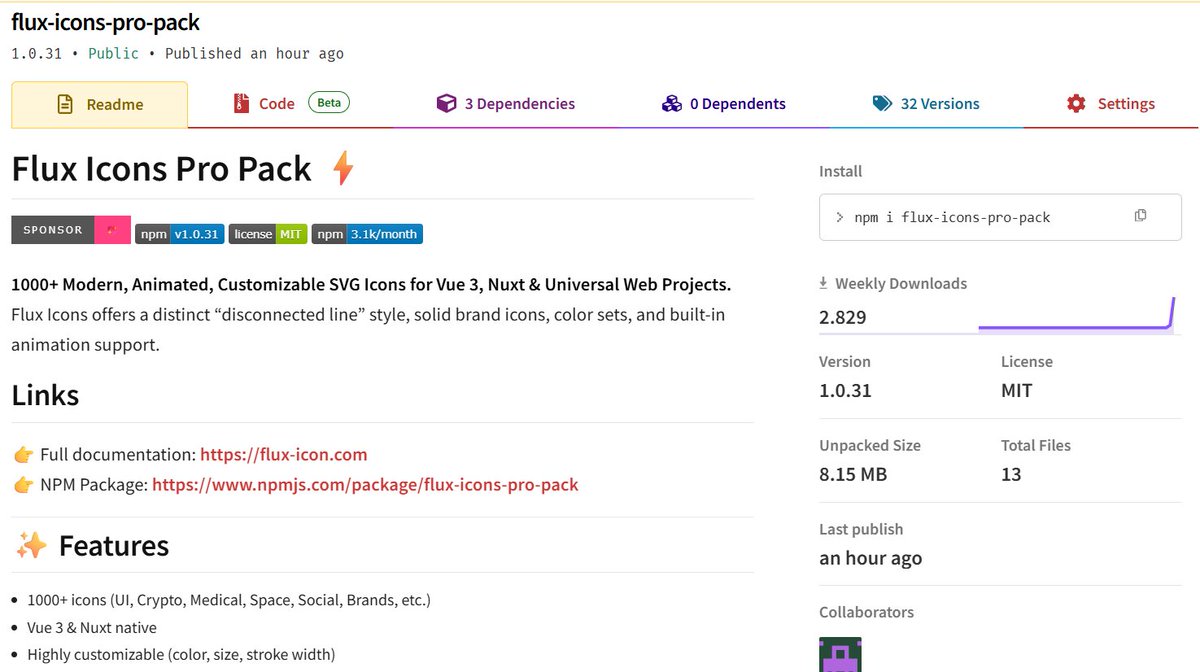
Task: Click pointing-hand emoji beside NPM Package
Action: pos(24,485)
